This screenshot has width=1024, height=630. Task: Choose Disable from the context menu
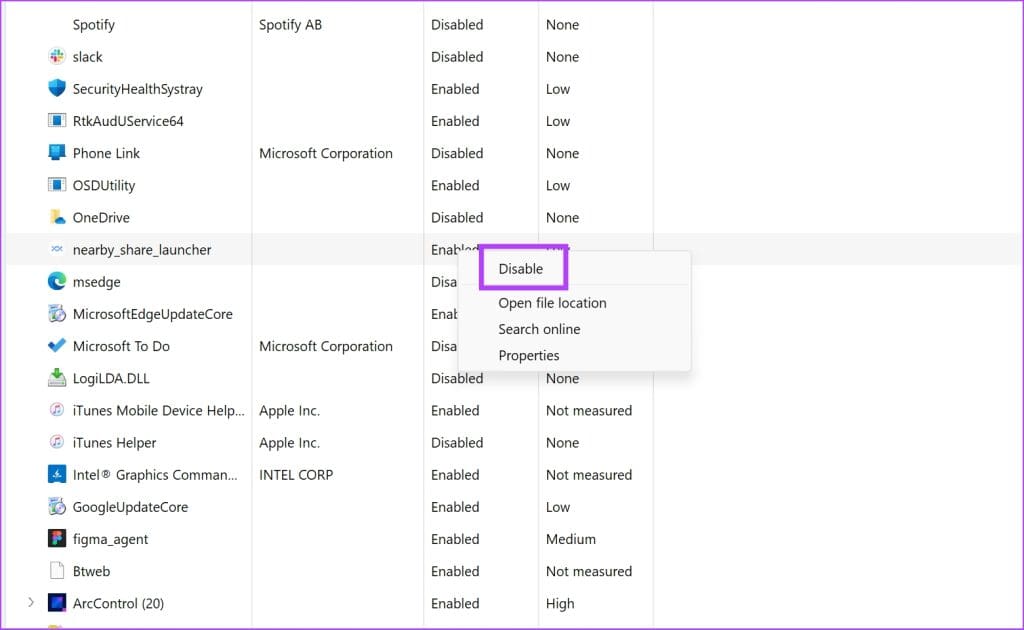click(521, 268)
